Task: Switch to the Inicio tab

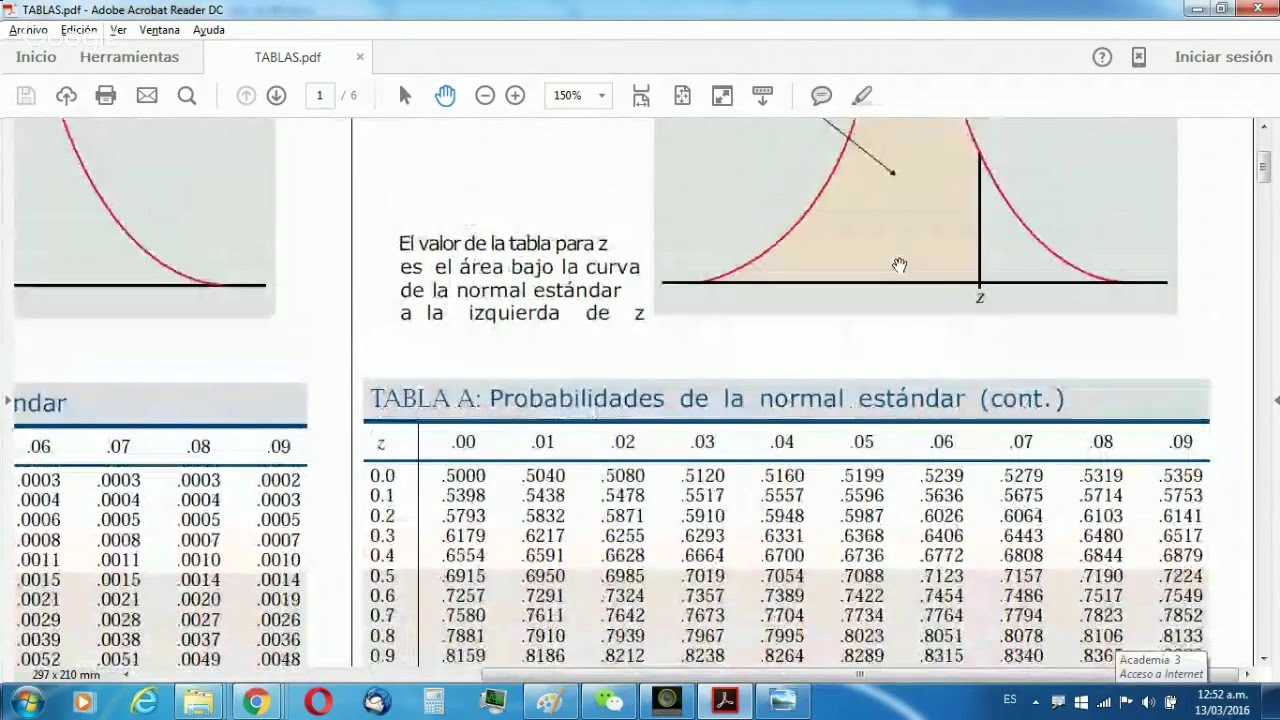Action: coord(36,57)
